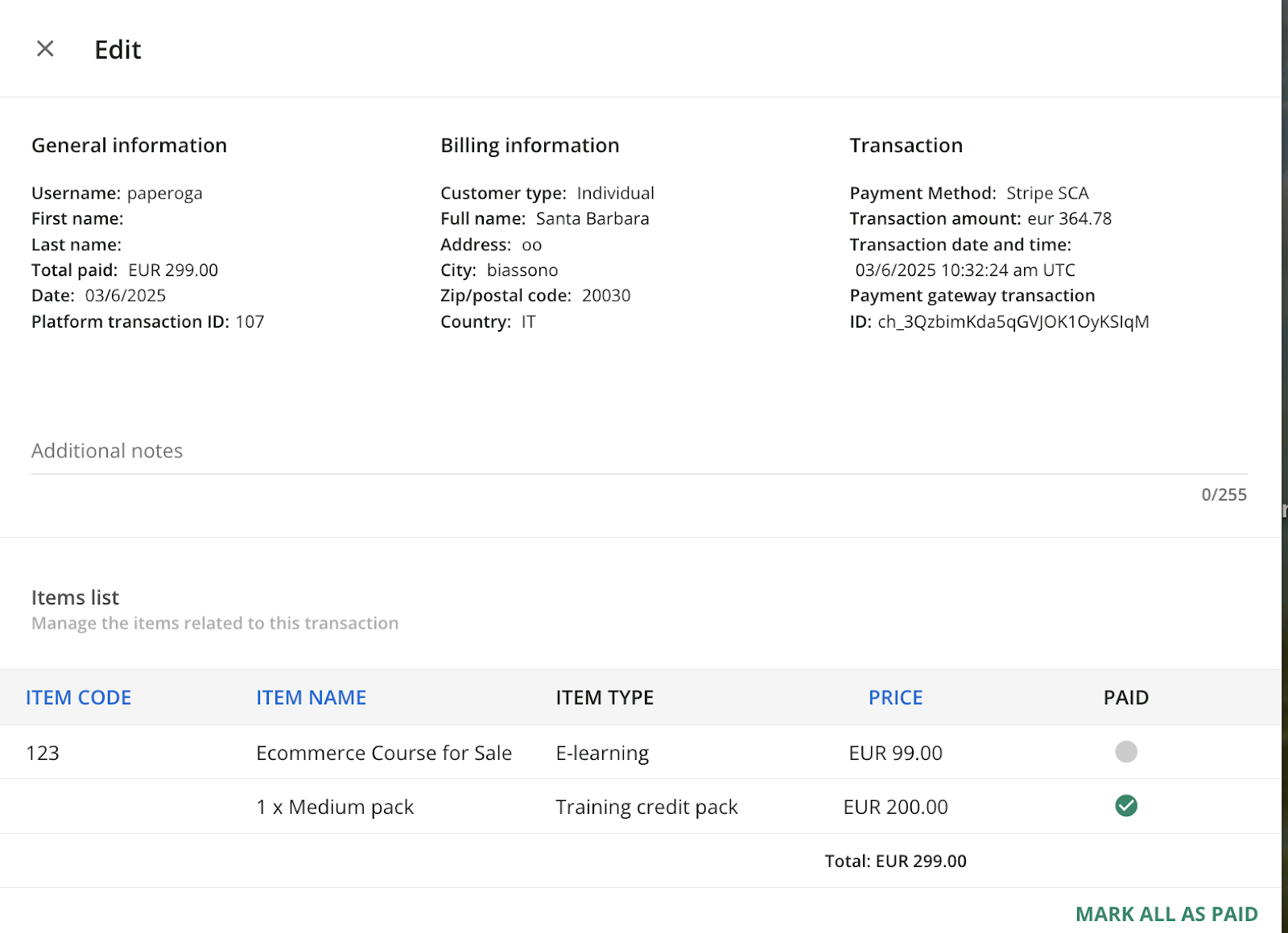Screen dimensions: 1288x933
Task: Click the General information heading
Action: (x=129, y=145)
